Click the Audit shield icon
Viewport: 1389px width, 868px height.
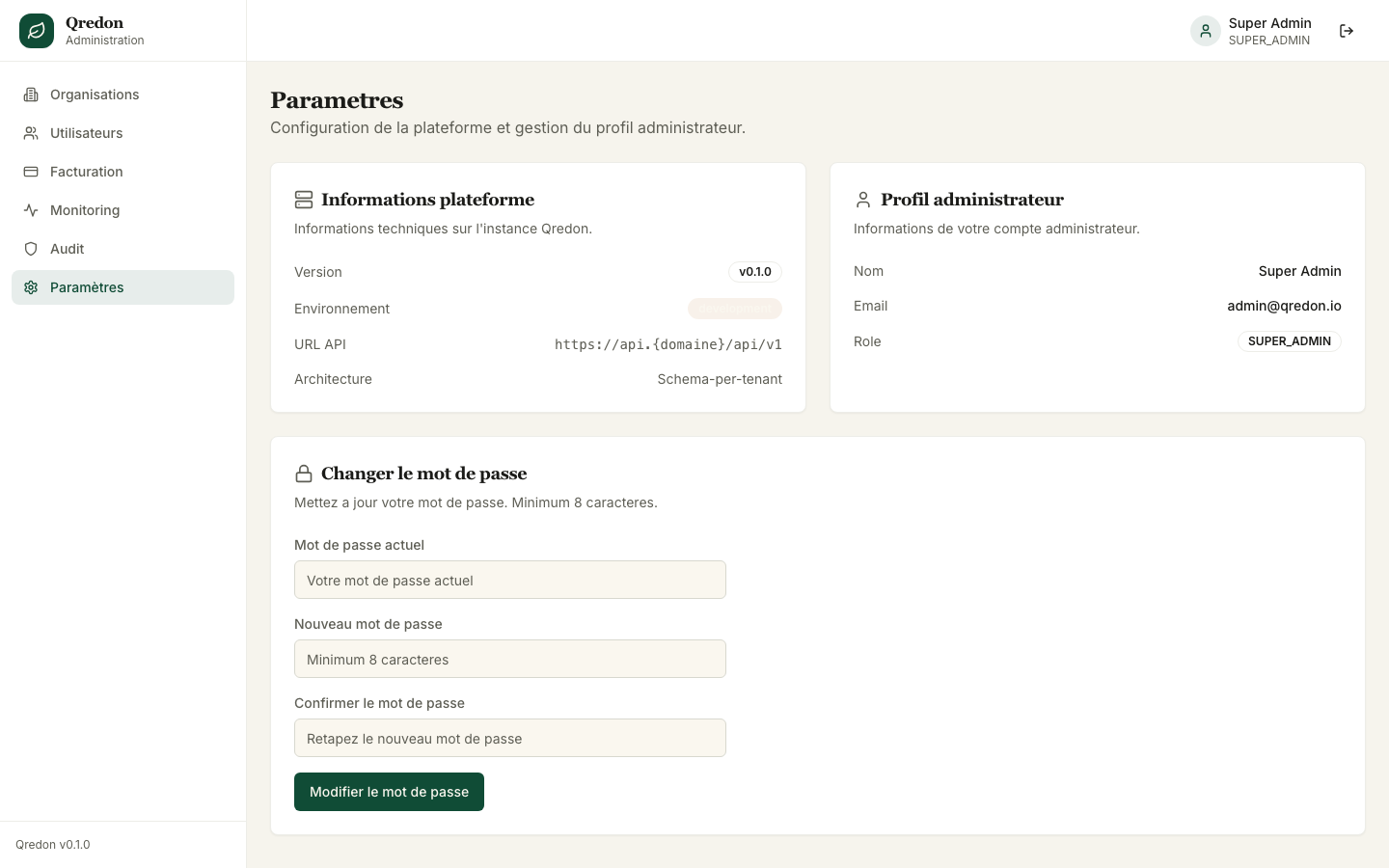coord(31,249)
